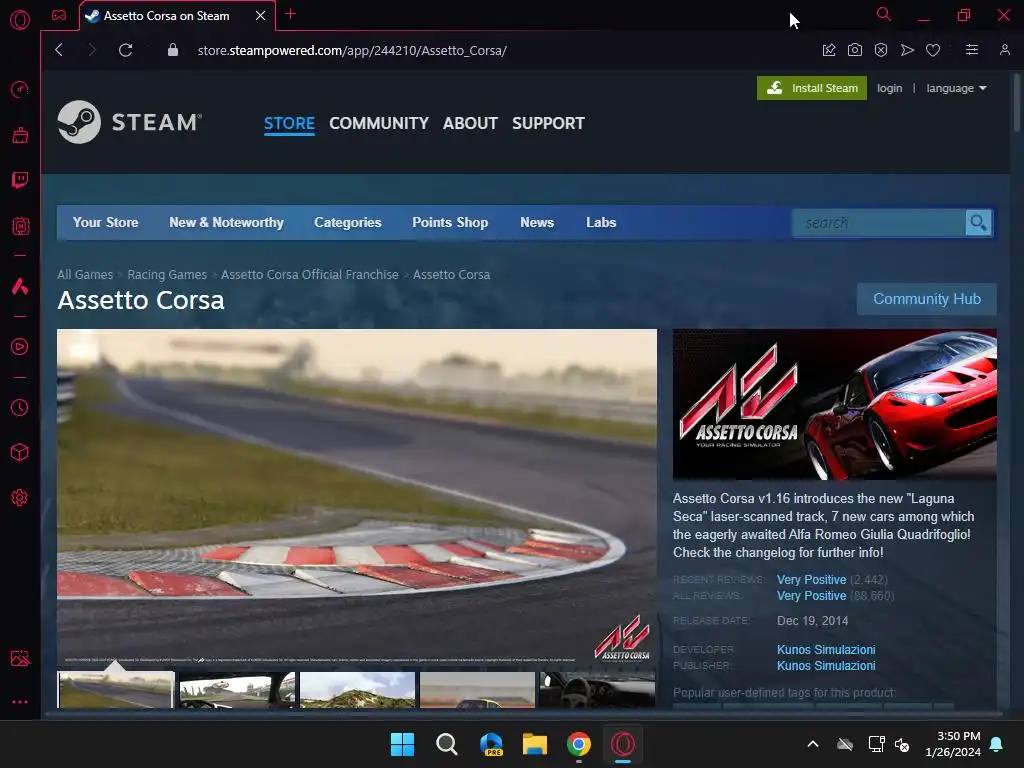Screen dimensions: 1024x768
Task: Open a new tab with plus button
Action: [291, 14]
